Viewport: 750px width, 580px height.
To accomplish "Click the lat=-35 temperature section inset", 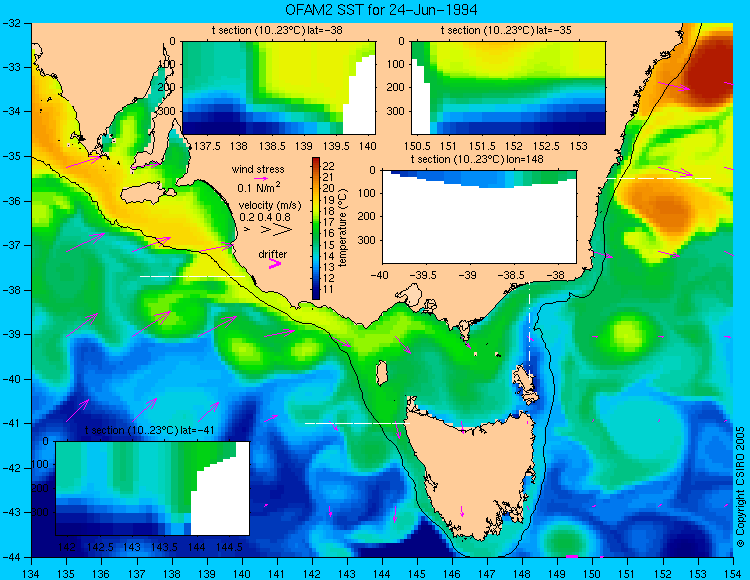I will click(x=508, y=88).
